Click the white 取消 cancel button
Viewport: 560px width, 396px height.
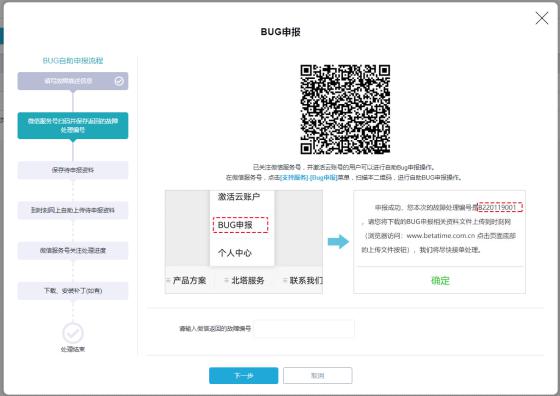tap(318, 375)
